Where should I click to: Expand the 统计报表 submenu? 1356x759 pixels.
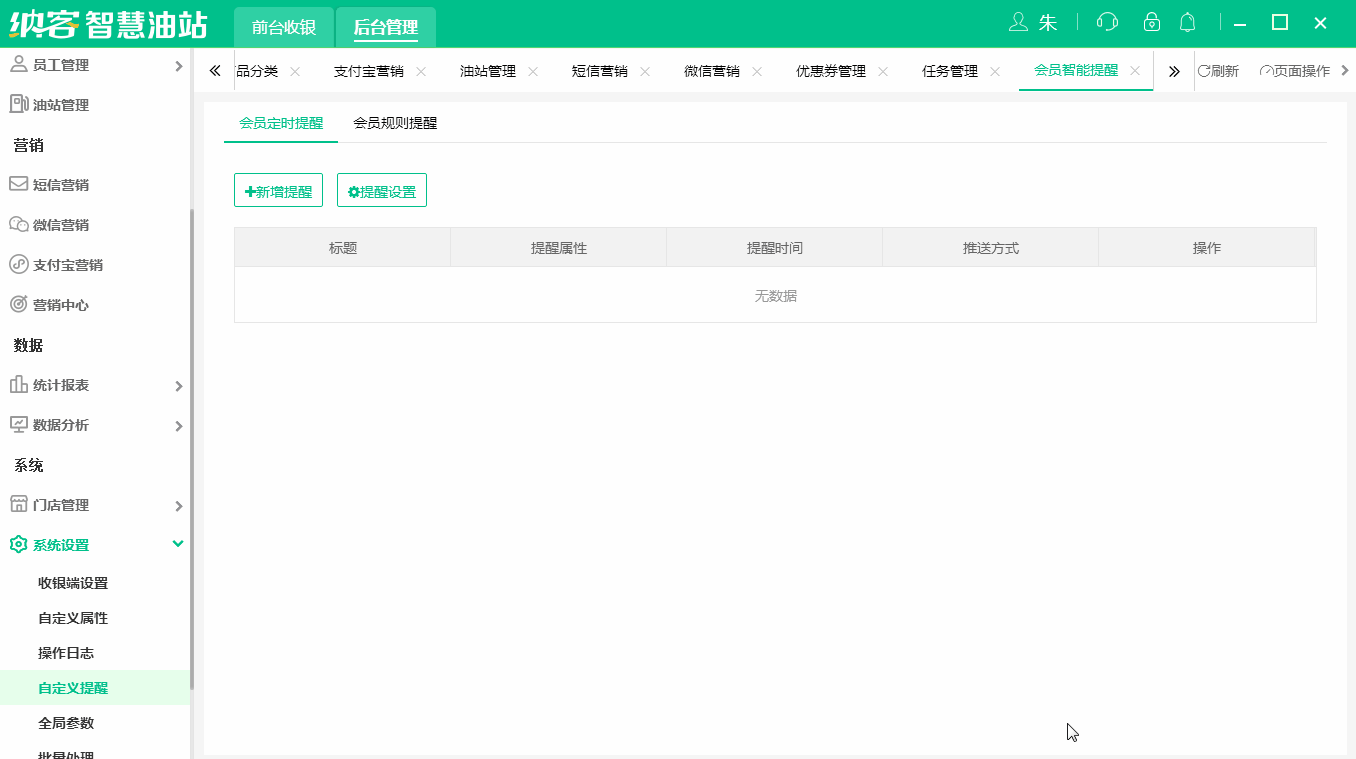[179, 384]
